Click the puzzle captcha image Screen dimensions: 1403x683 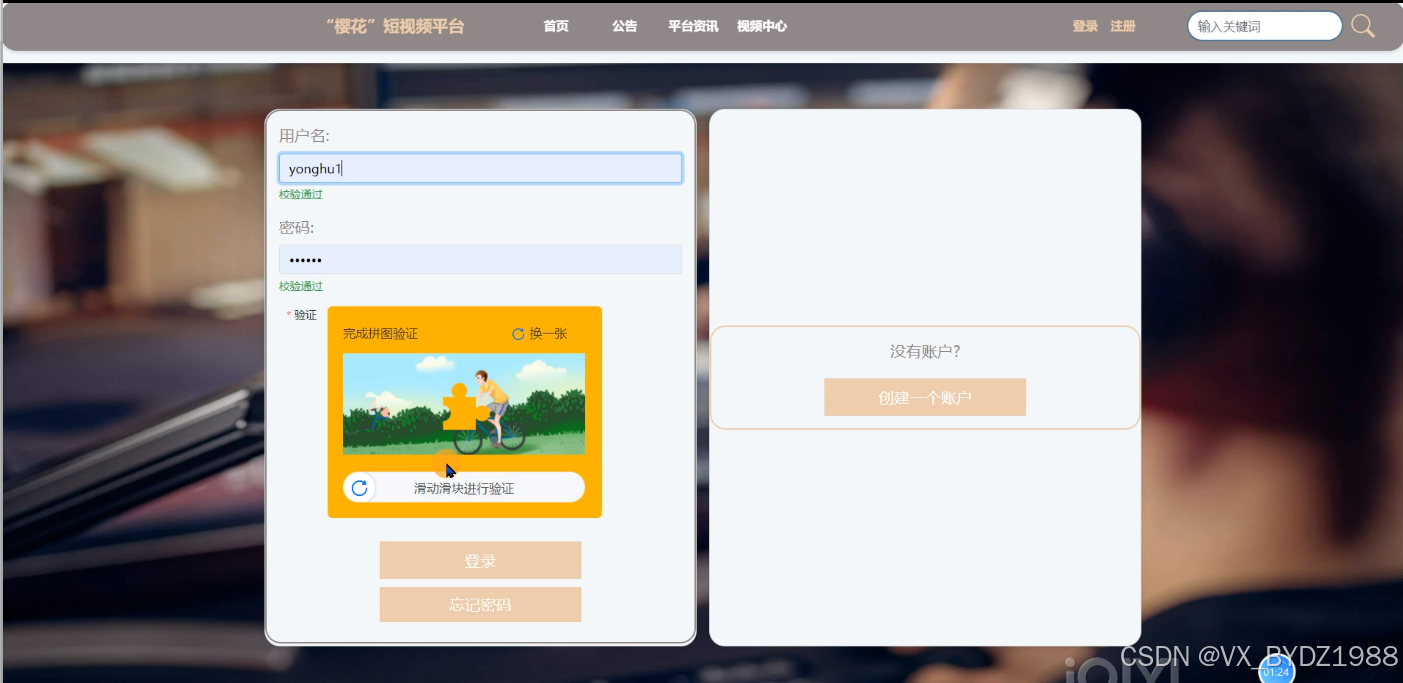464,404
